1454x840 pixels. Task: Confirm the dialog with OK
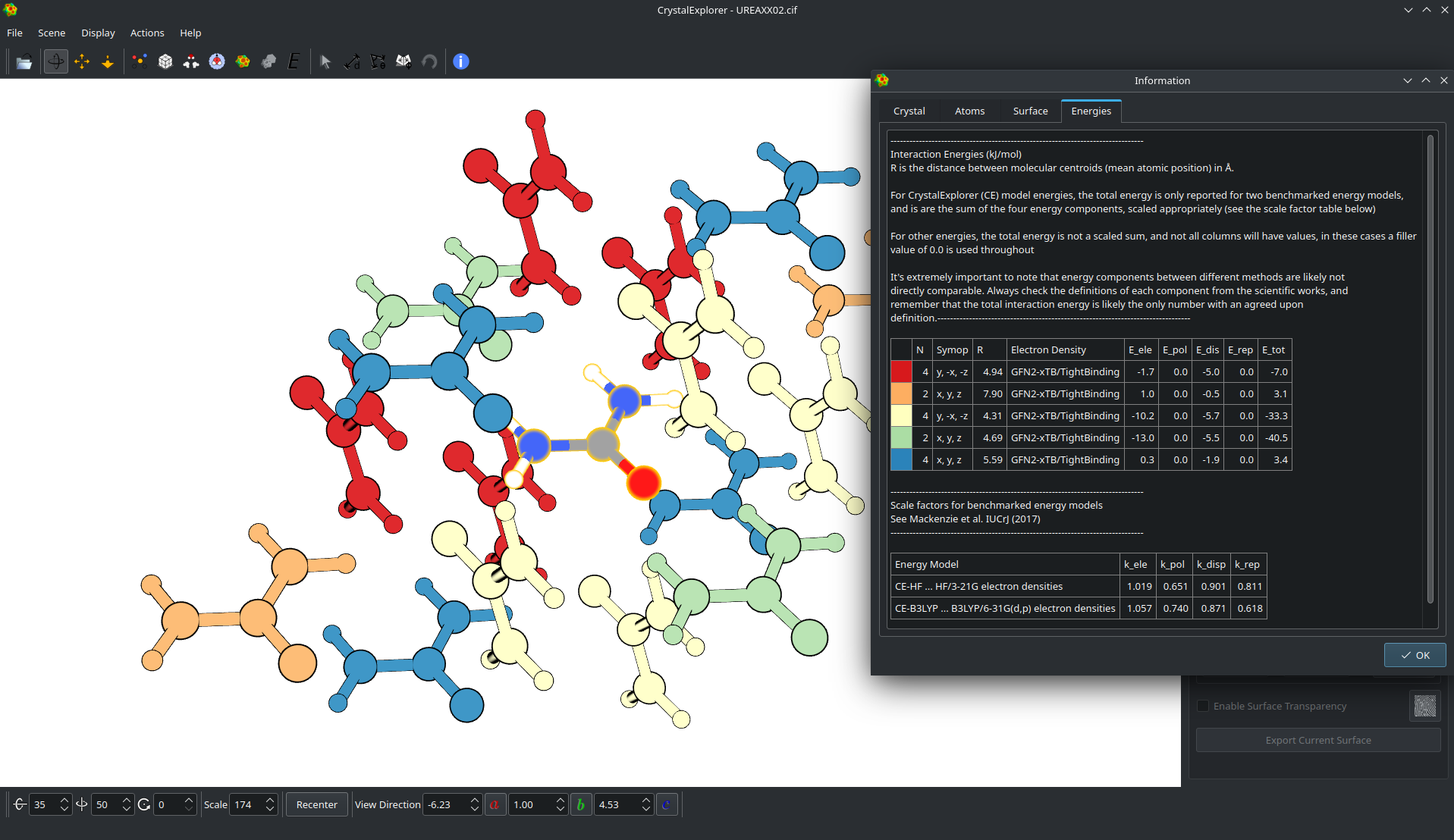coord(1415,655)
